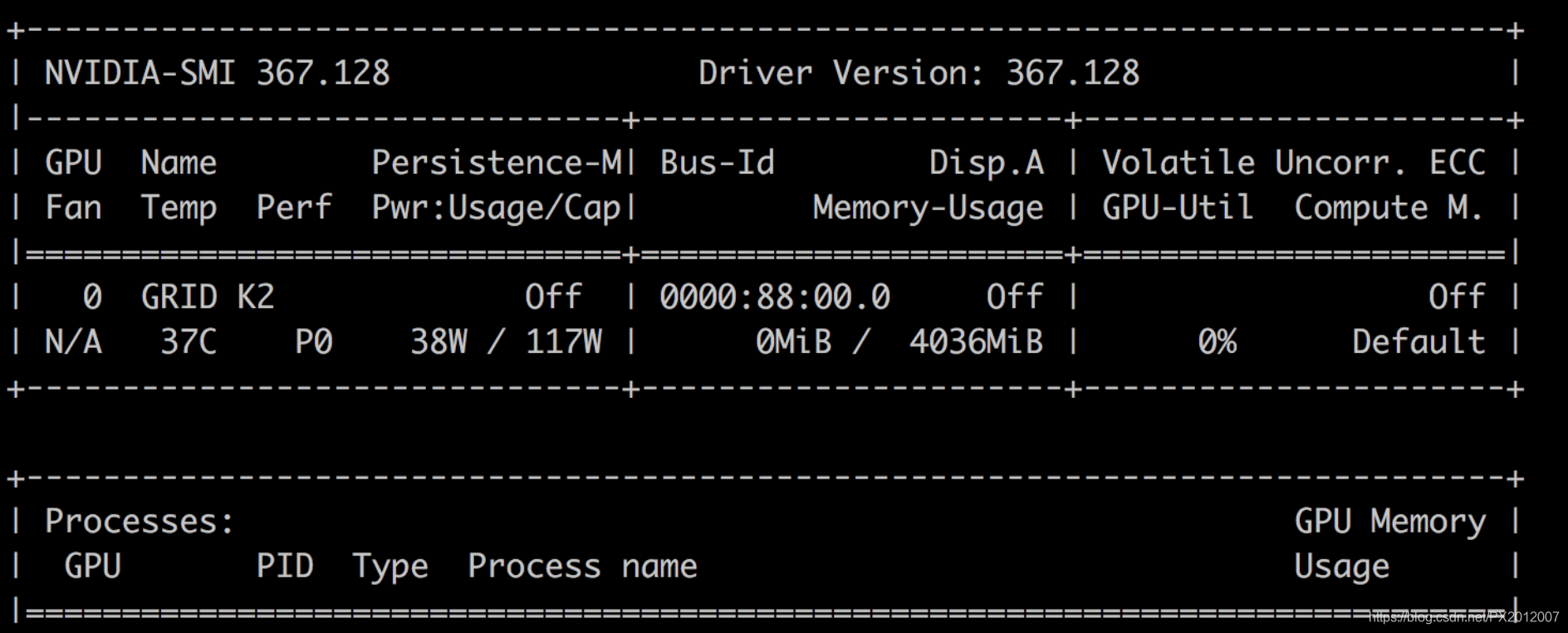1568x633 pixels.
Task: Click the performance state 'P0'
Action: coord(314,341)
